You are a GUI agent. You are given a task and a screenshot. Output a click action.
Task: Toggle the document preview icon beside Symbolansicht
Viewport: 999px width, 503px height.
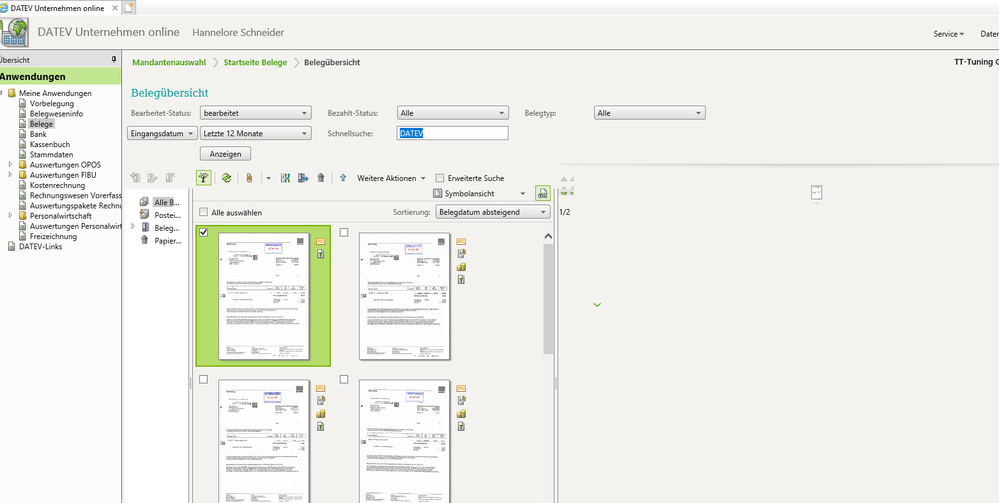coord(543,193)
